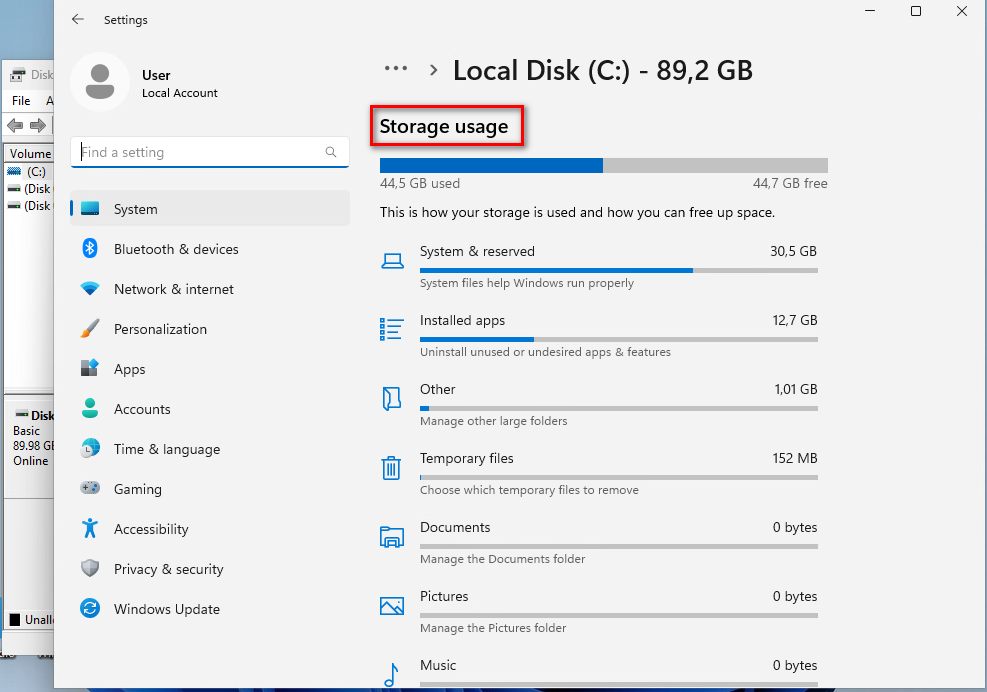Screen dimensions: 987x692
Task: Open Apps via its sidebar icon
Action: click(x=90, y=369)
